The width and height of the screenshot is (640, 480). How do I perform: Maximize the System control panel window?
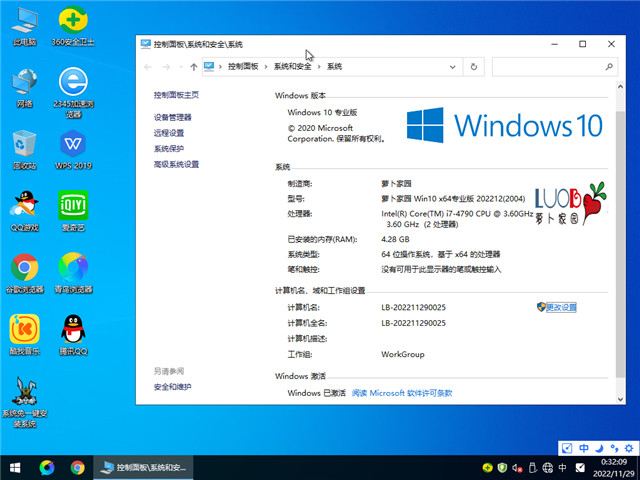pyautogui.click(x=582, y=44)
